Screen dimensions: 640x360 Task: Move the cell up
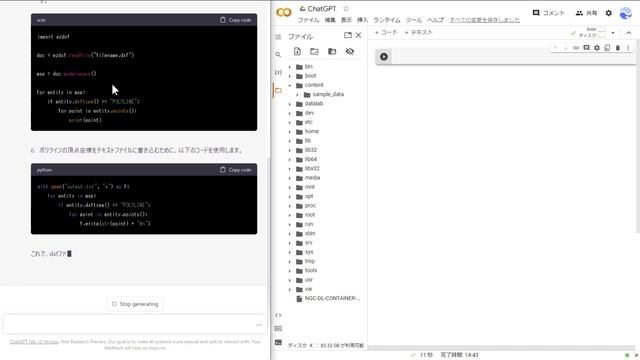click(x=555, y=48)
